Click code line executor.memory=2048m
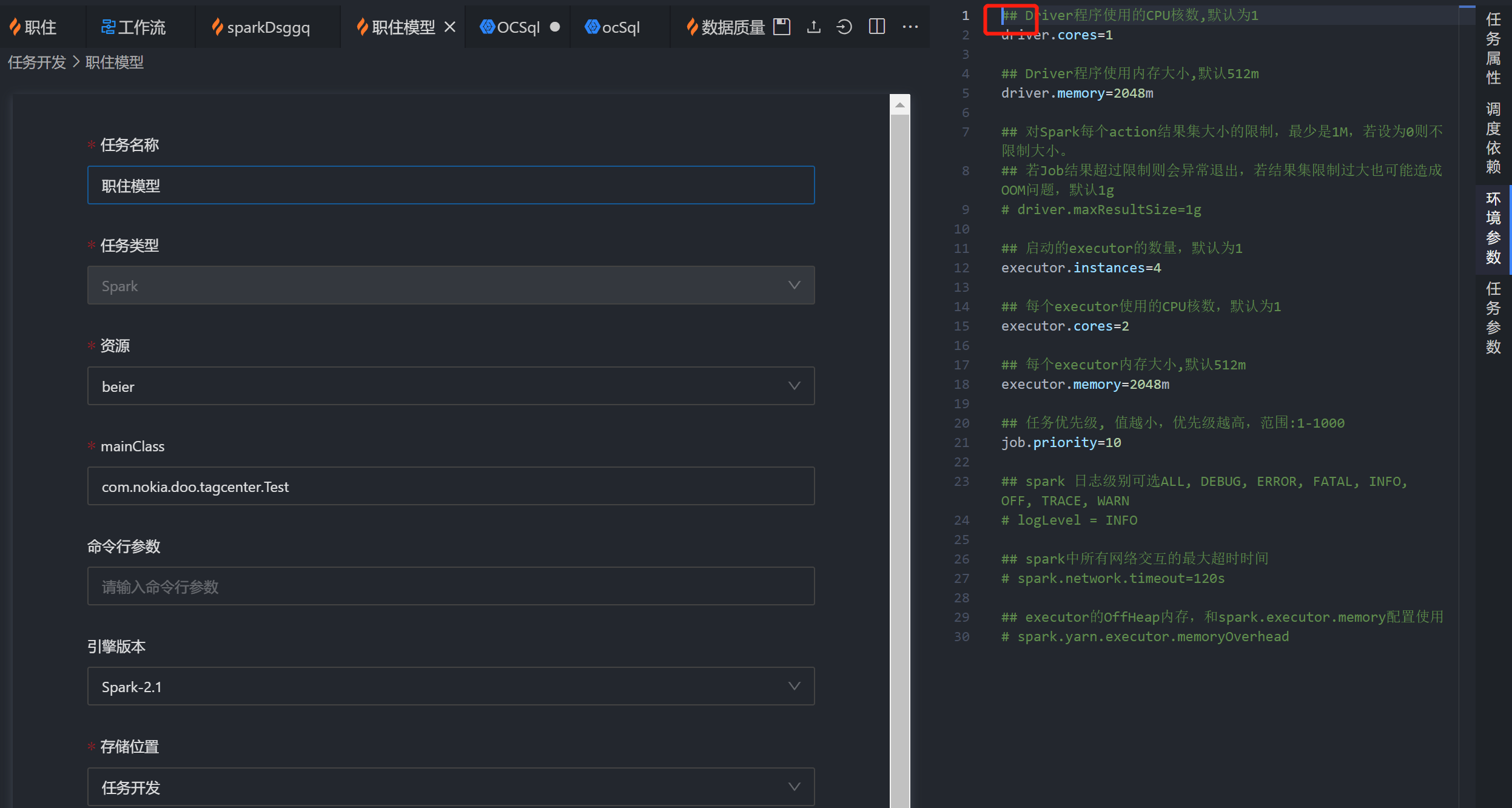1512x808 pixels. (x=1085, y=384)
